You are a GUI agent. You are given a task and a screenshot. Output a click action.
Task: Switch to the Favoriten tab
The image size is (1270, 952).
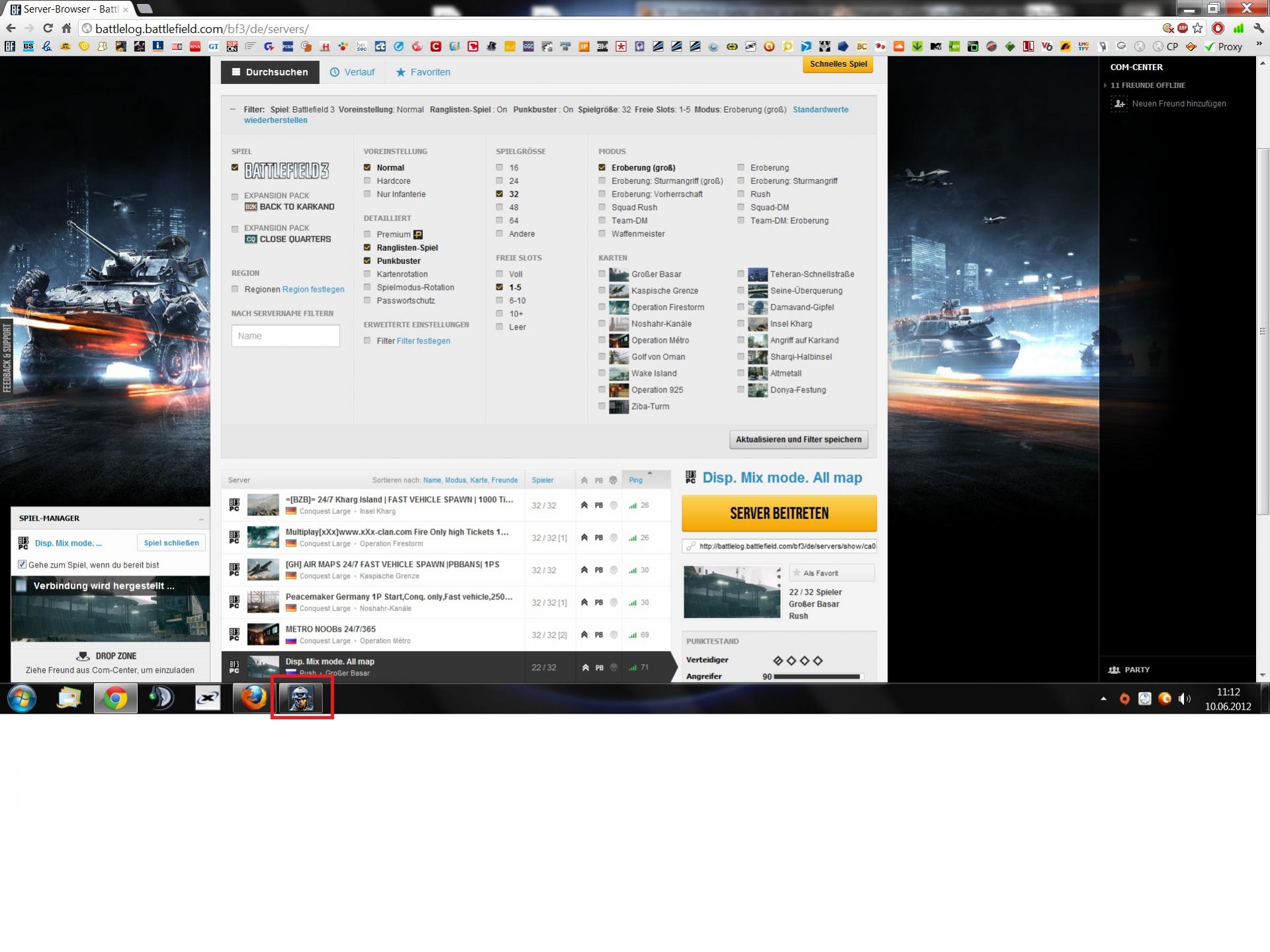pyautogui.click(x=423, y=72)
